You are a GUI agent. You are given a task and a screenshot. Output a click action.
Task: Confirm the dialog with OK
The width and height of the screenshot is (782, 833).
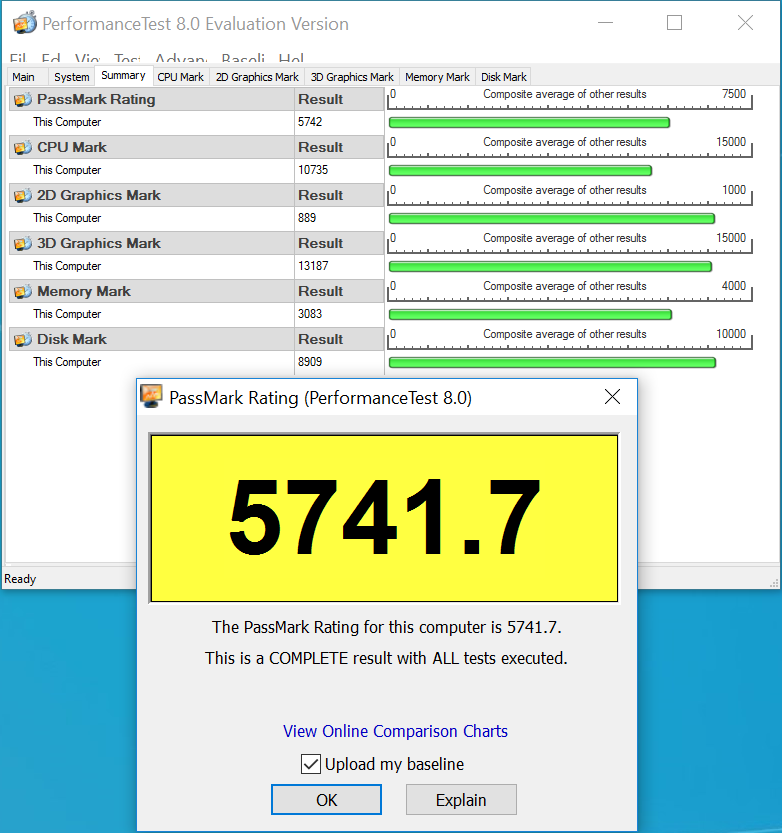(x=326, y=800)
